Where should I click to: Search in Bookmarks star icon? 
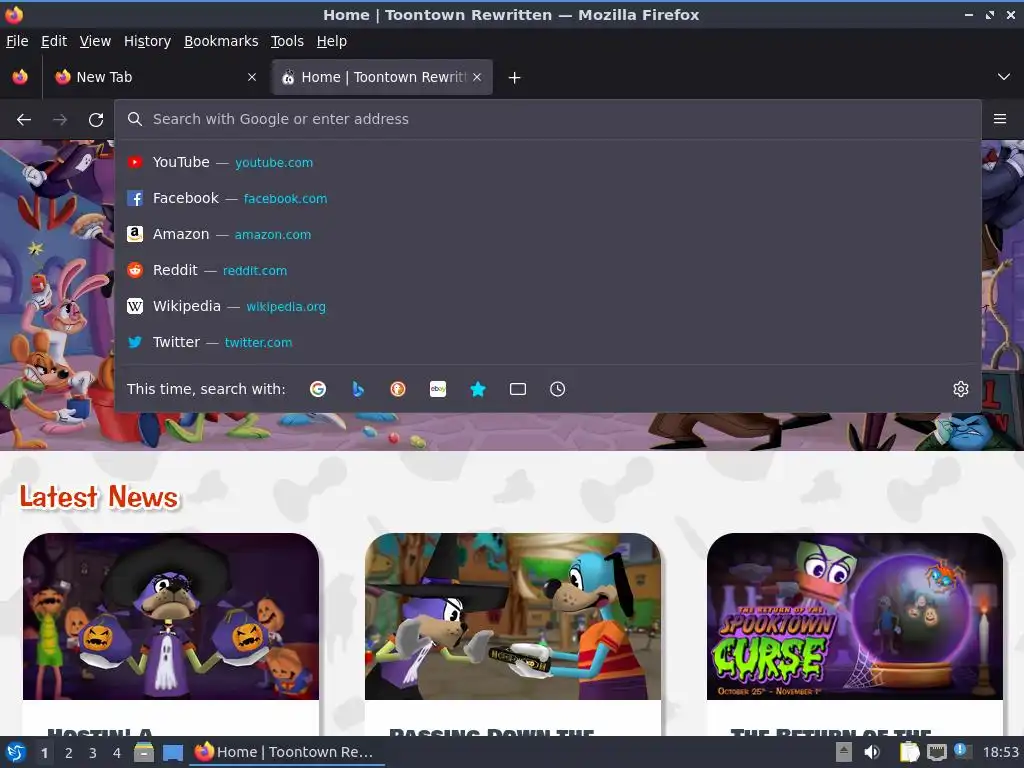478,389
